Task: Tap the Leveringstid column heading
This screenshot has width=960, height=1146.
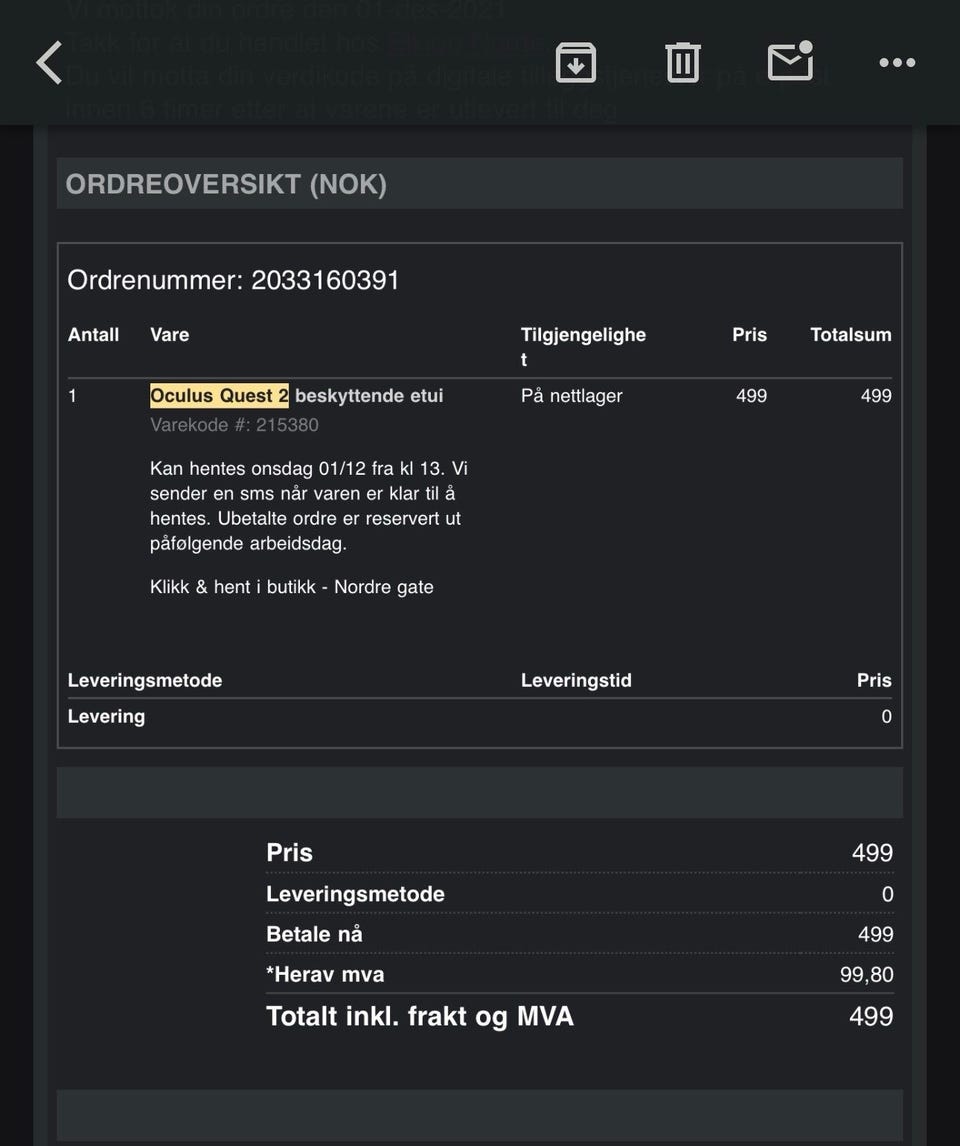Action: pyautogui.click(x=576, y=680)
